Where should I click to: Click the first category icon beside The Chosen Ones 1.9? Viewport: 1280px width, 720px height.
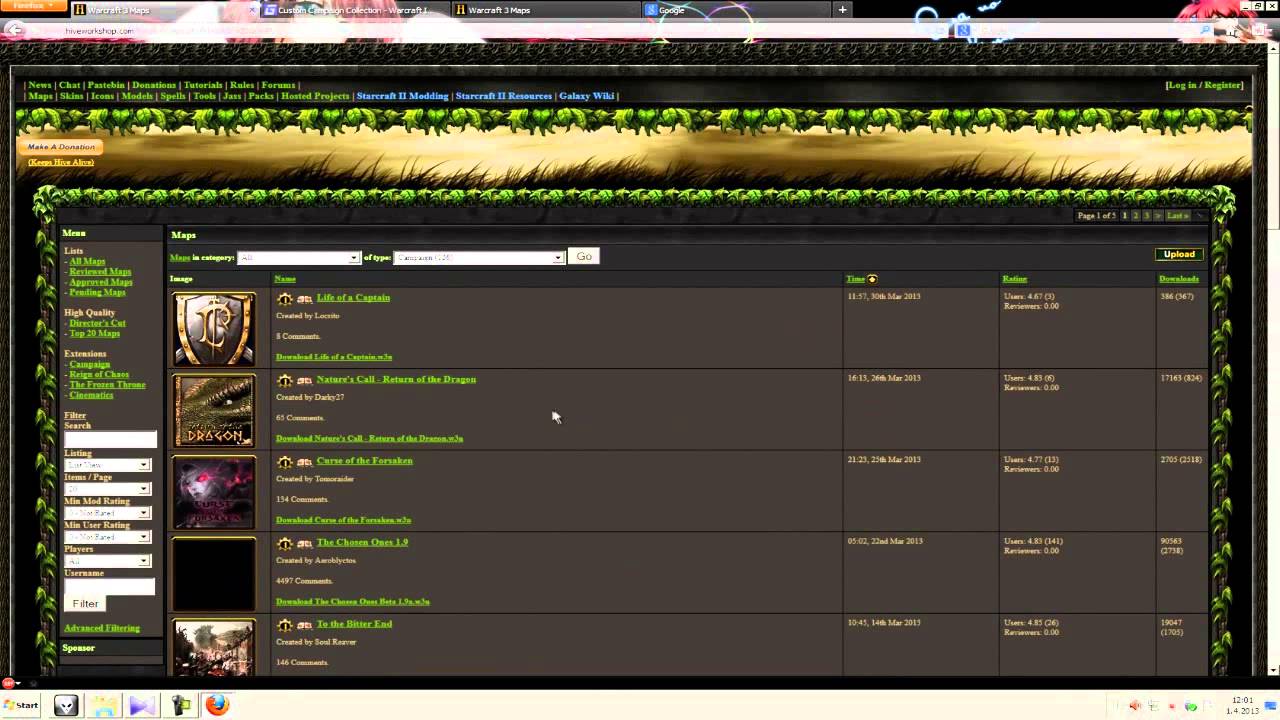[285, 543]
